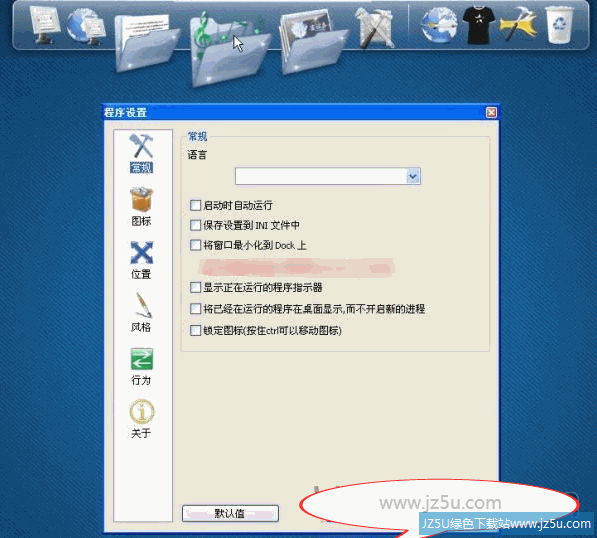Open the computer monitor dock icon
This screenshot has width=597, height=538.
pyautogui.click(x=45, y=25)
